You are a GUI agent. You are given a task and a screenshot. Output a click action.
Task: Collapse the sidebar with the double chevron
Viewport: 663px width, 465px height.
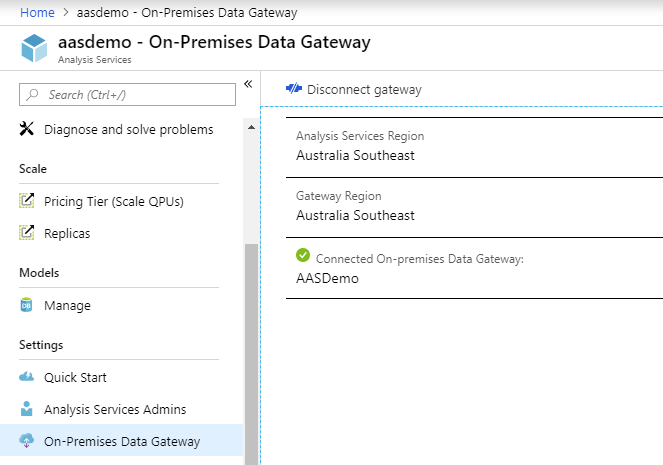(x=248, y=84)
